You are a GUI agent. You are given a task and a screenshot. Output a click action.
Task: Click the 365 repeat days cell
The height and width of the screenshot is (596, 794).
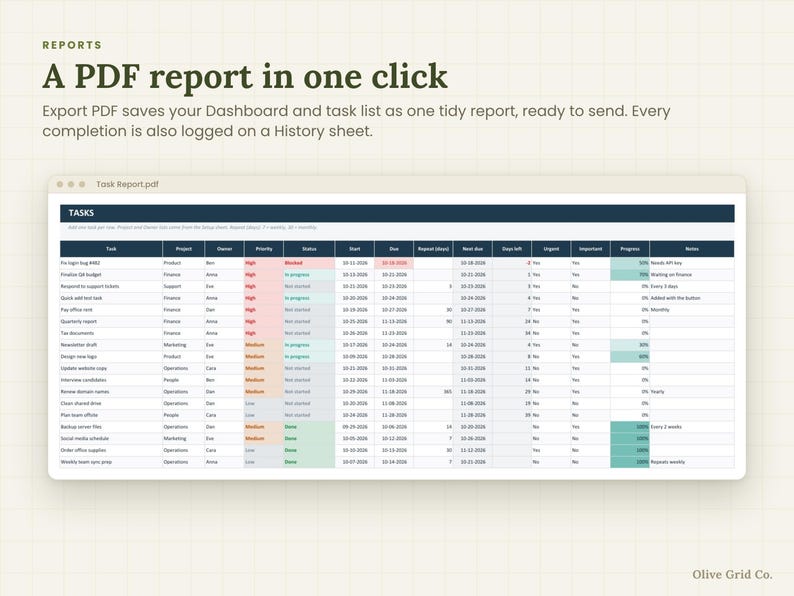(433, 392)
